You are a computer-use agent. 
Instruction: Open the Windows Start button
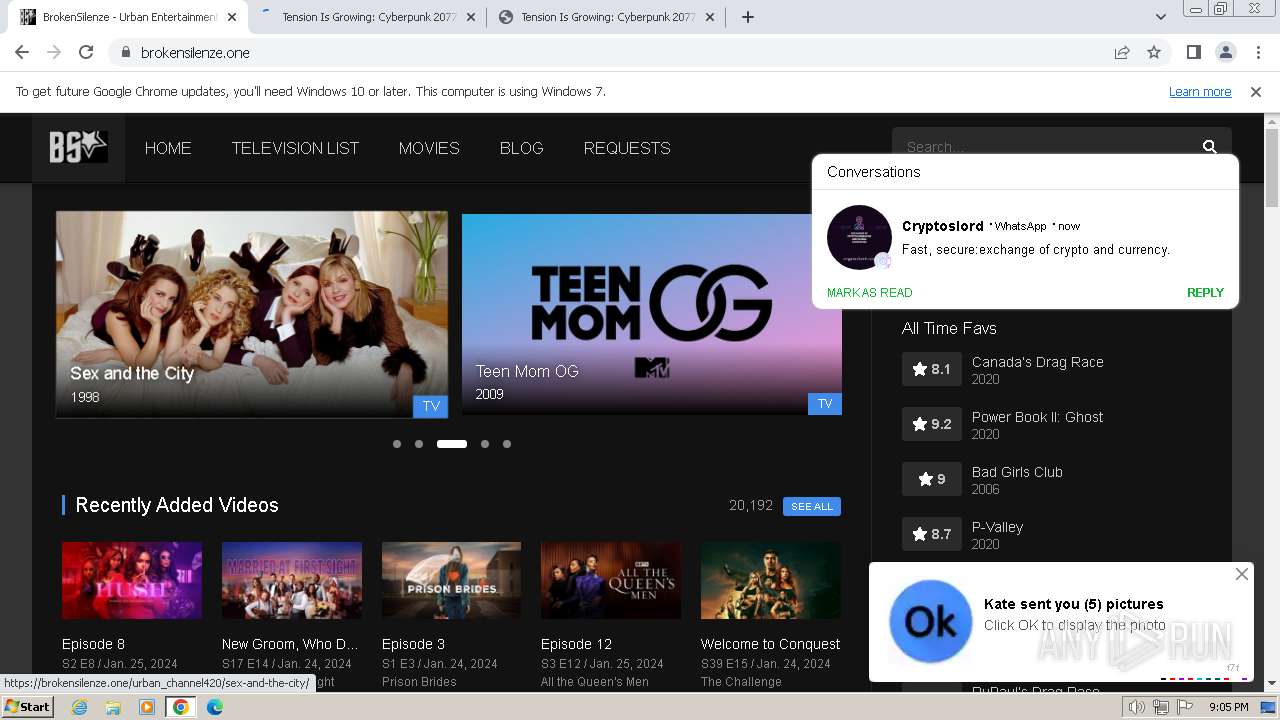click(27, 707)
